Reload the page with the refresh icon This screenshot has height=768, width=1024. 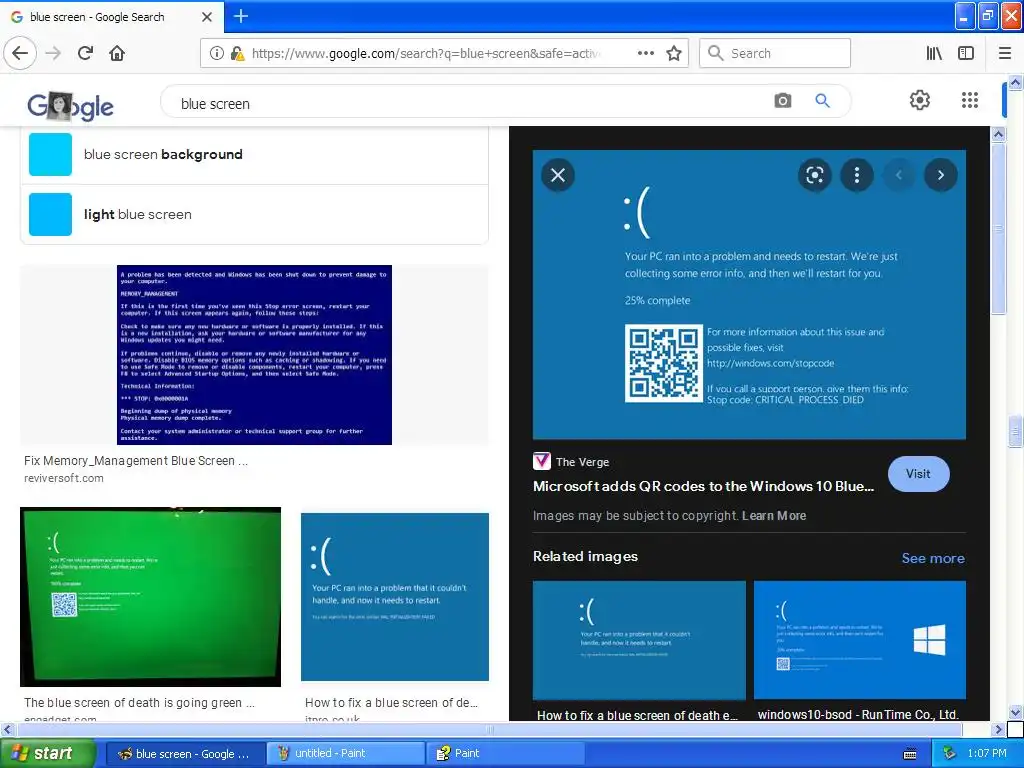coord(86,53)
